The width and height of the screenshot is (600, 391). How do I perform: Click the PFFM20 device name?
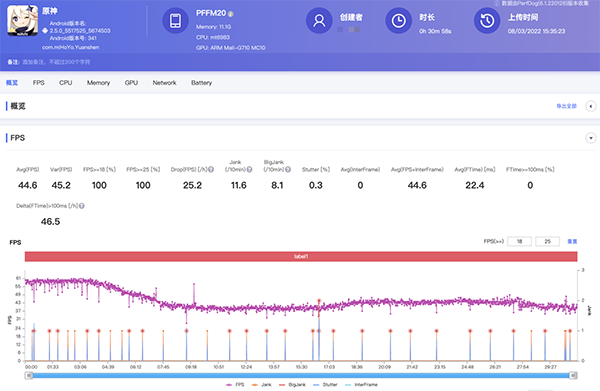coord(211,13)
